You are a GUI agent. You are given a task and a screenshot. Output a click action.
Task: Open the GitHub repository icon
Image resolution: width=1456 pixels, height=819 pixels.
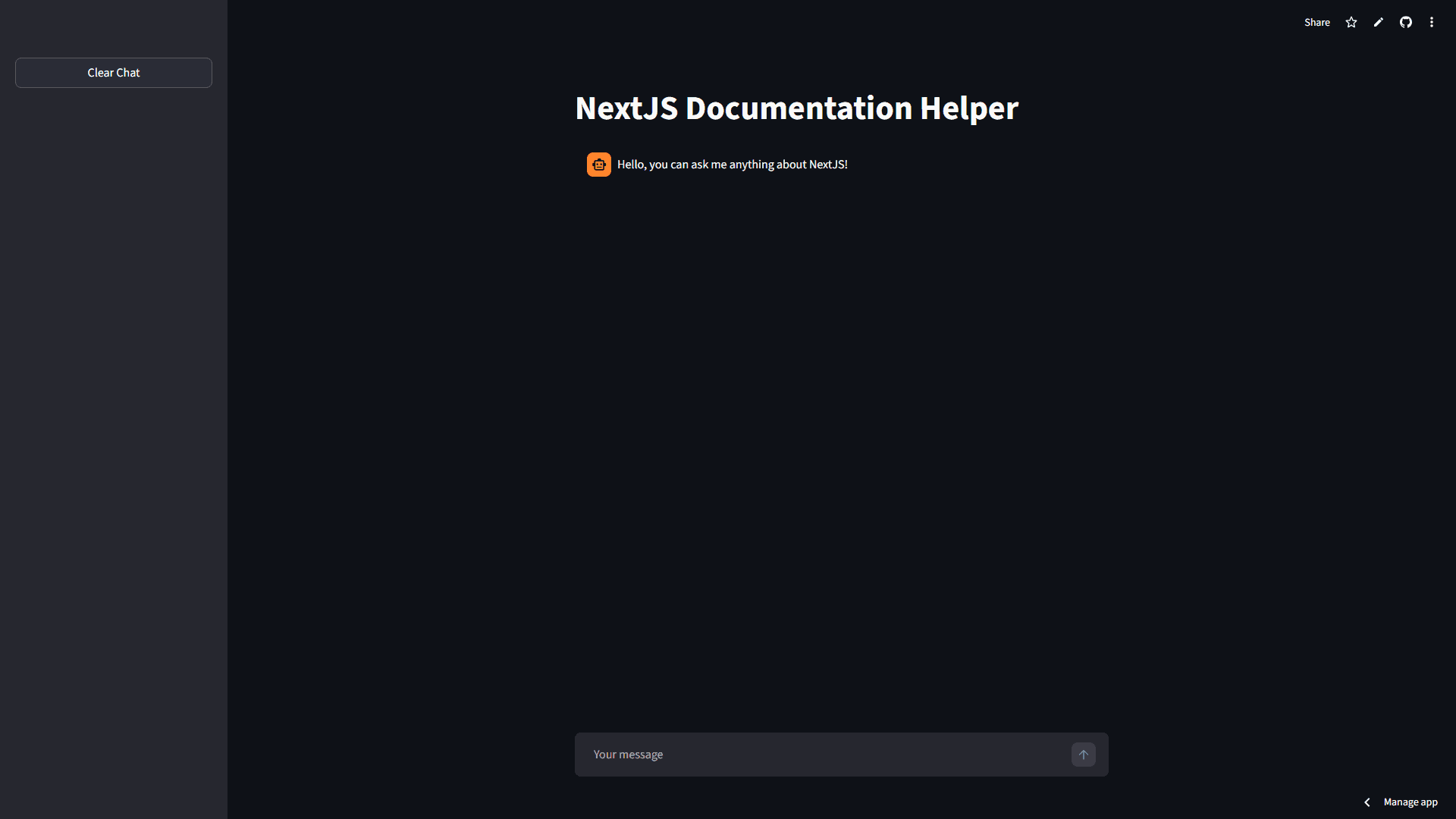[x=1406, y=23]
